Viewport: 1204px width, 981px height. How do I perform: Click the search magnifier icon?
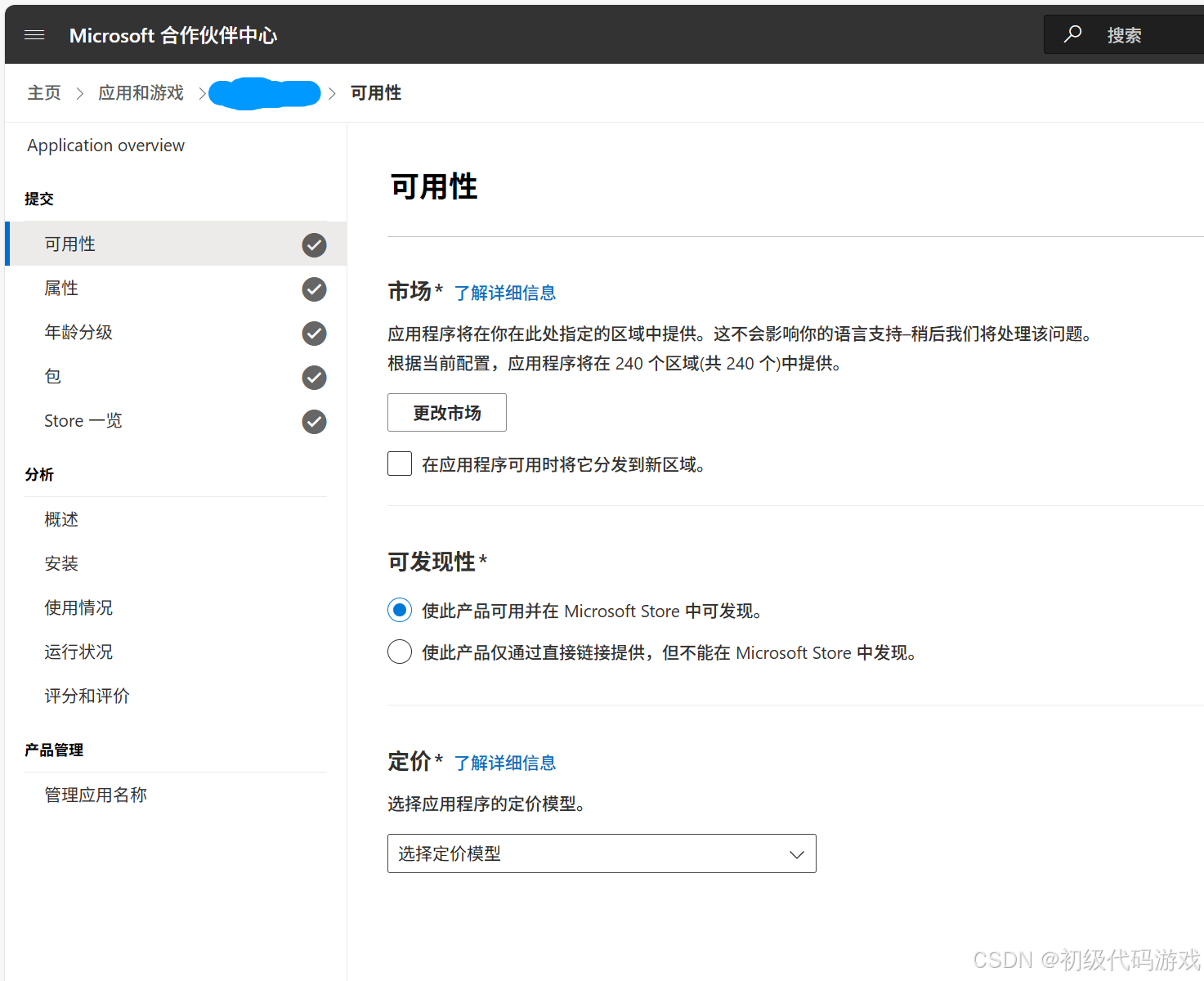1072,34
